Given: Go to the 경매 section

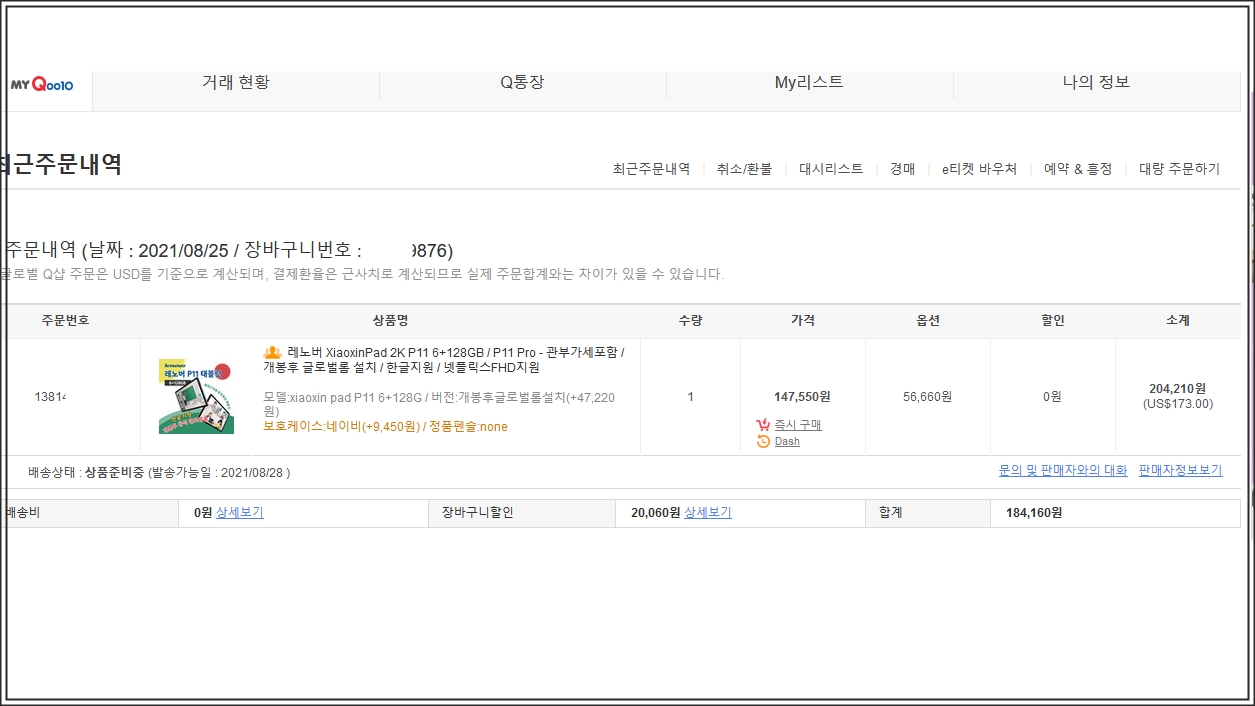Looking at the screenshot, I should [x=902, y=169].
